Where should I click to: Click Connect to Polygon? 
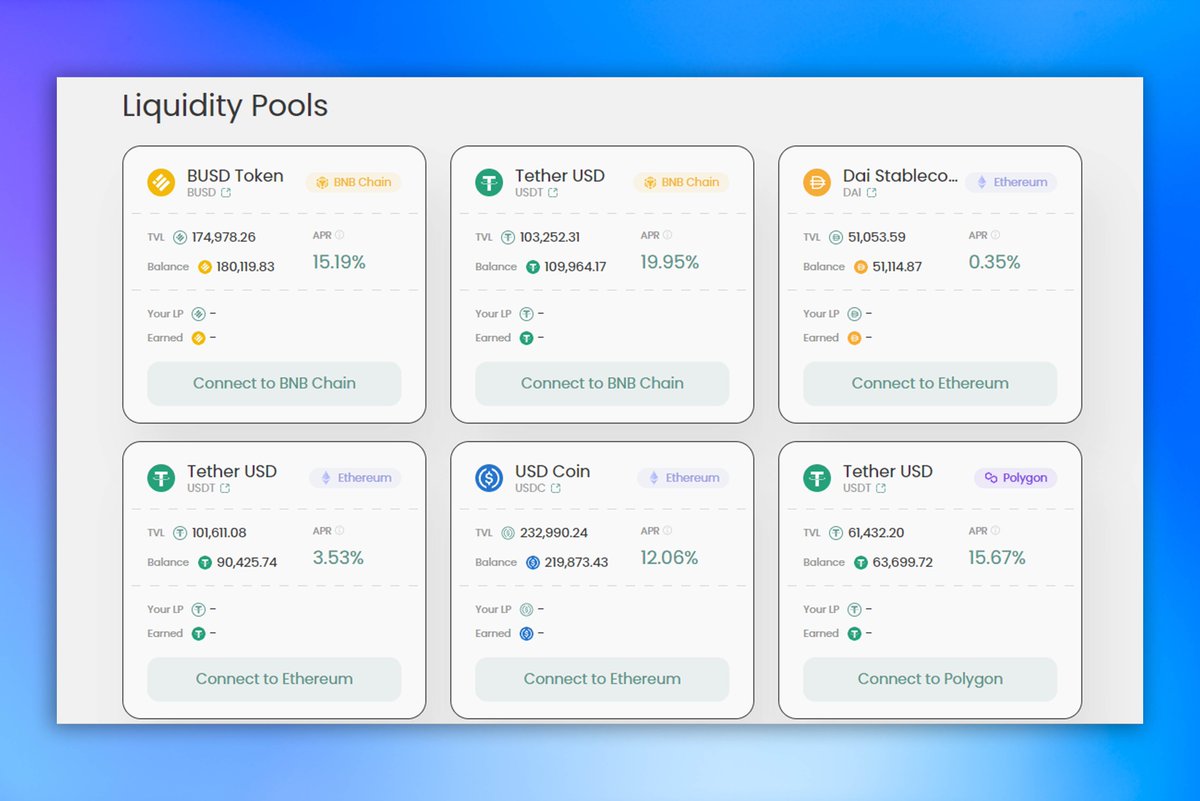point(930,679)
